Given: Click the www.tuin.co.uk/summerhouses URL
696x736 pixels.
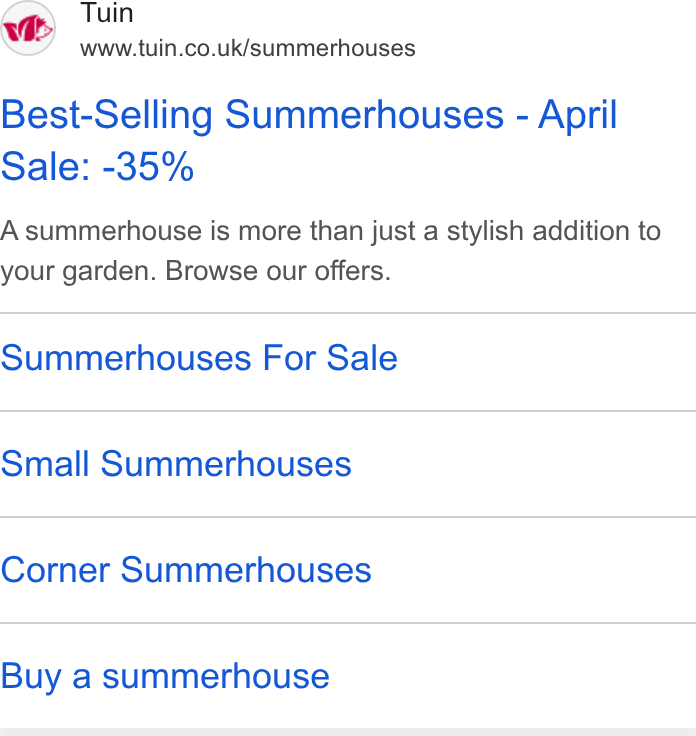Looking at the screenshot, I should (247, 48).
